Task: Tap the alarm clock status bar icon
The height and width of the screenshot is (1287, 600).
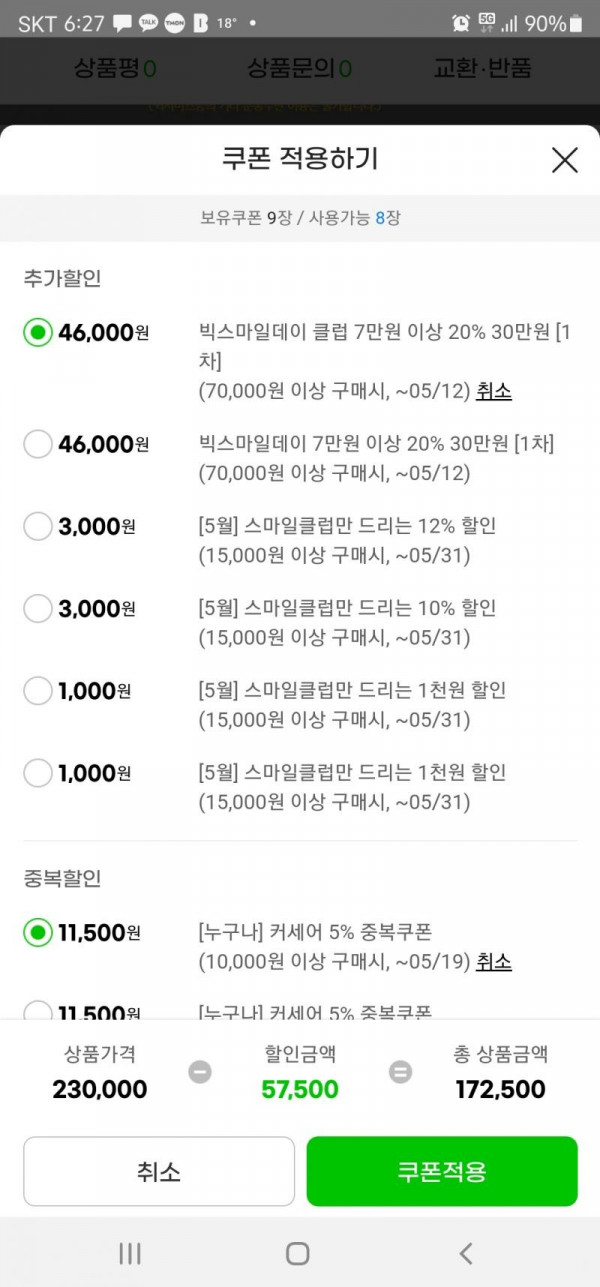Action: (461, 23)
